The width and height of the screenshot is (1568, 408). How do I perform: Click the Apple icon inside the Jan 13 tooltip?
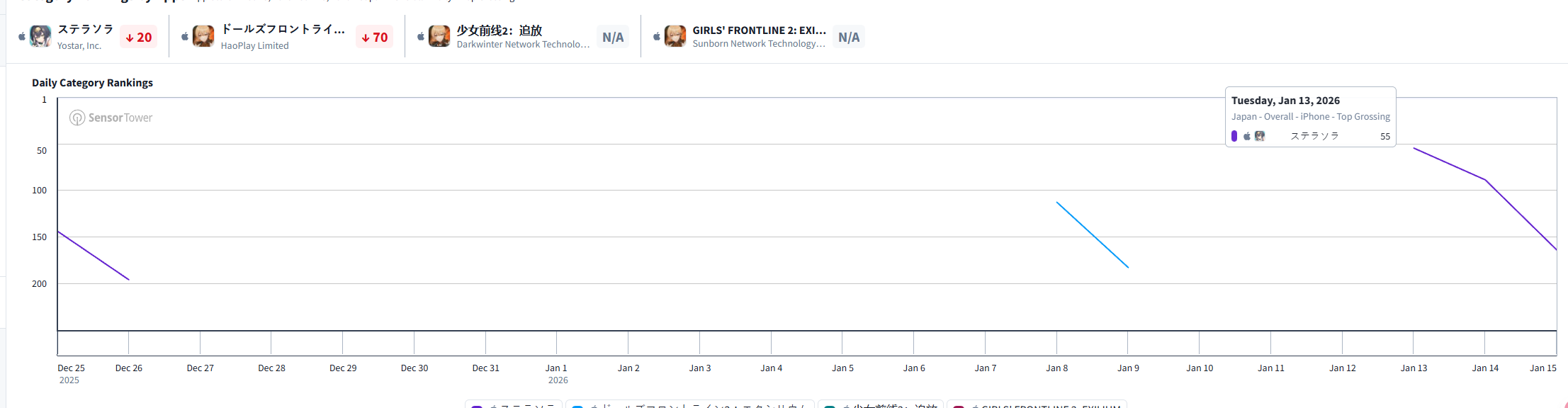(1247, 136)
